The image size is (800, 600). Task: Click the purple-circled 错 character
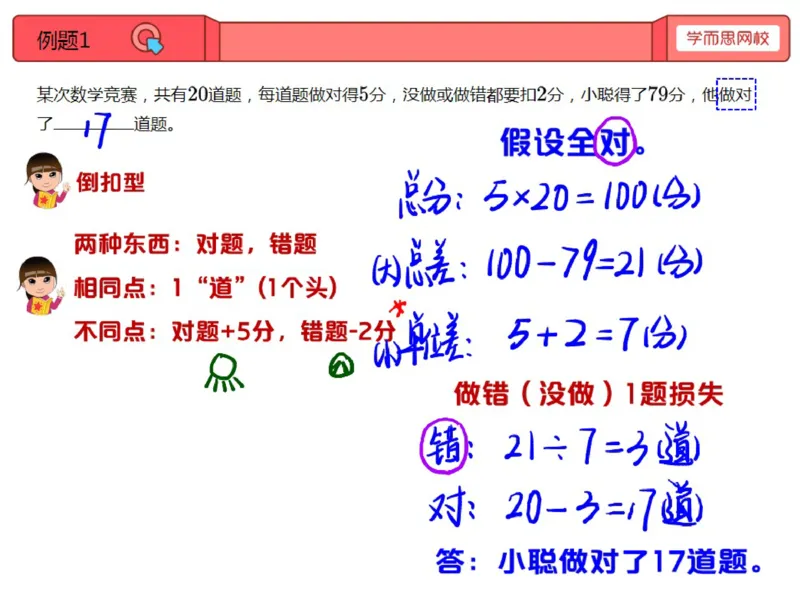pyautogui.click(x=444, y=445)
